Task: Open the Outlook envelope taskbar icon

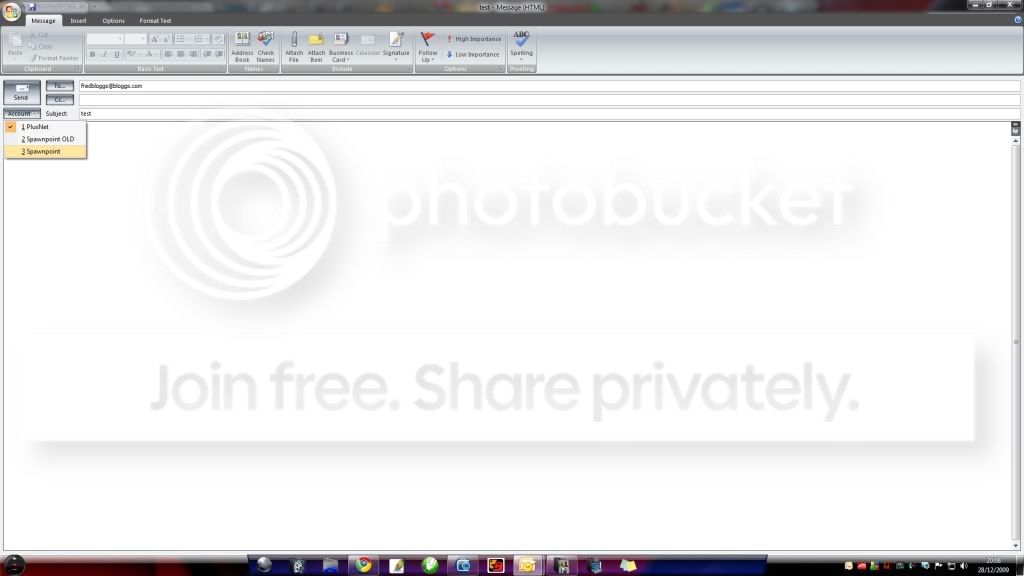Action: click(528, 565)
